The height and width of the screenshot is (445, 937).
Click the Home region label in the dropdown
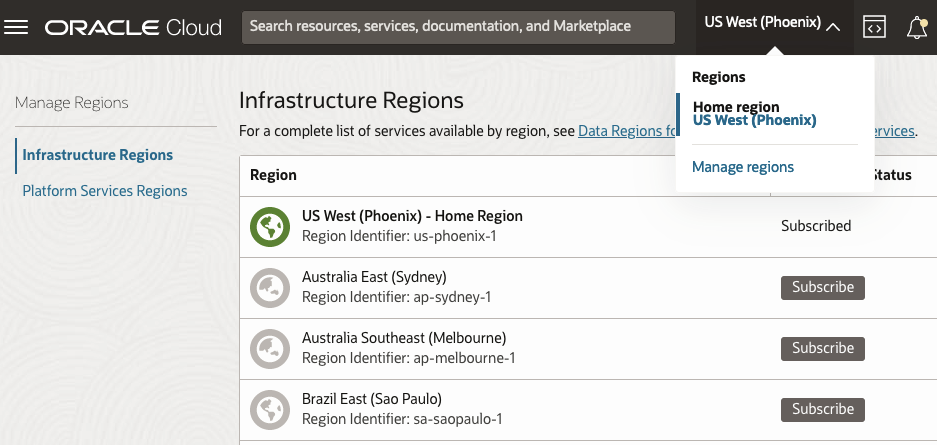coord(736,107)
